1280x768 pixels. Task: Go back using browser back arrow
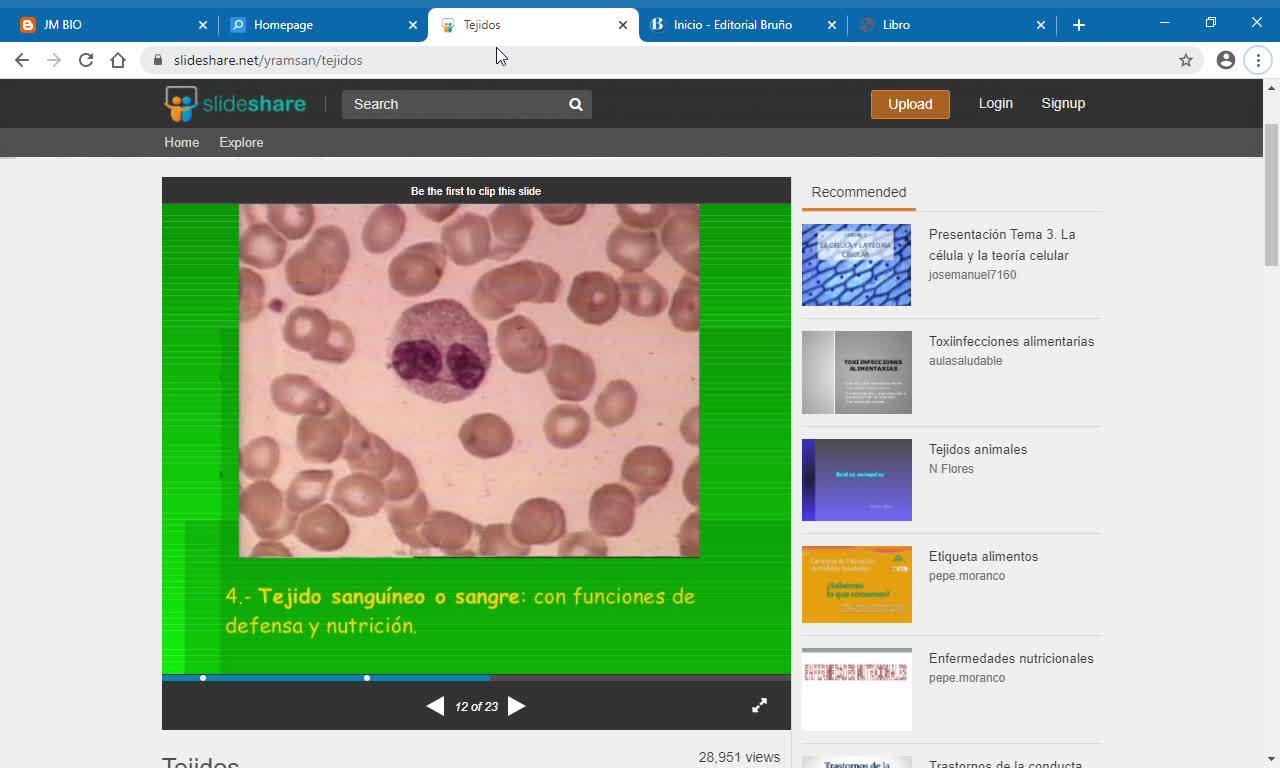click(x=22, y=60)
